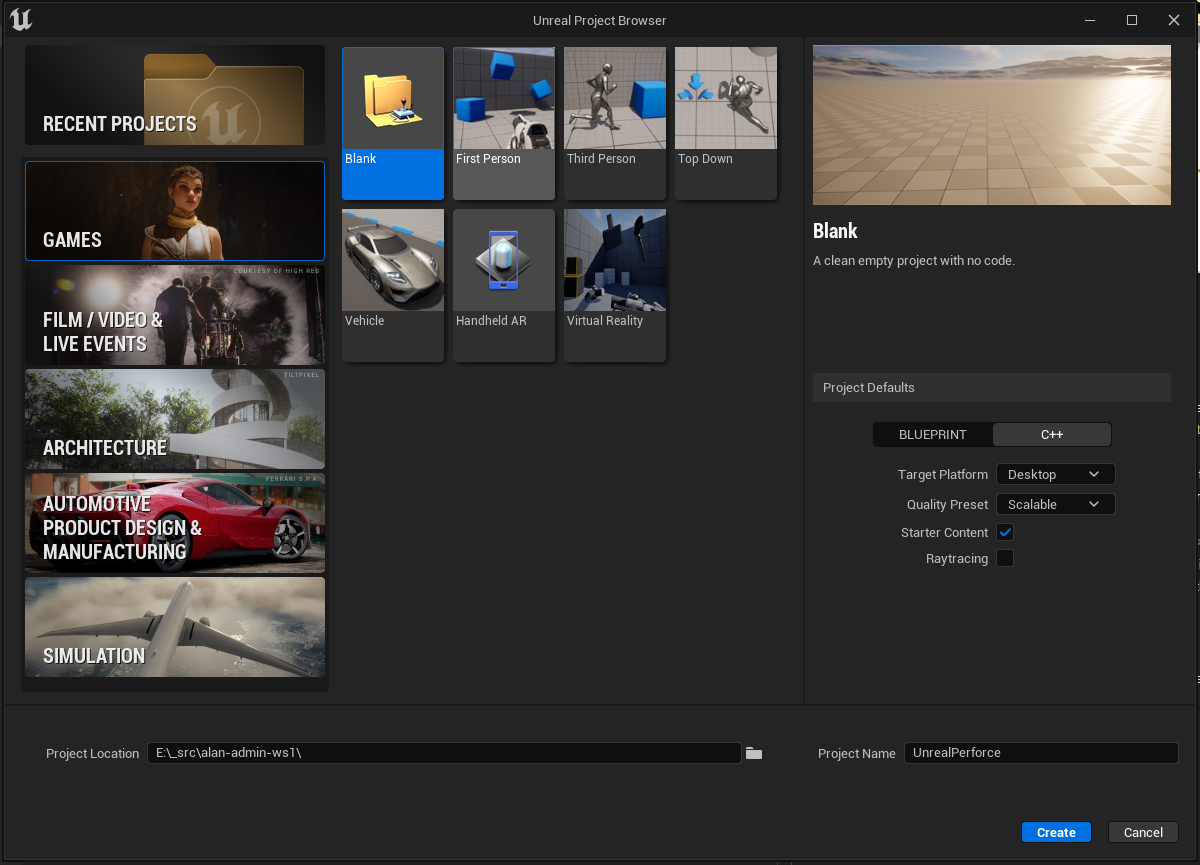Maximize the Unreal Project Browser window

click(x=1132, y=20)
